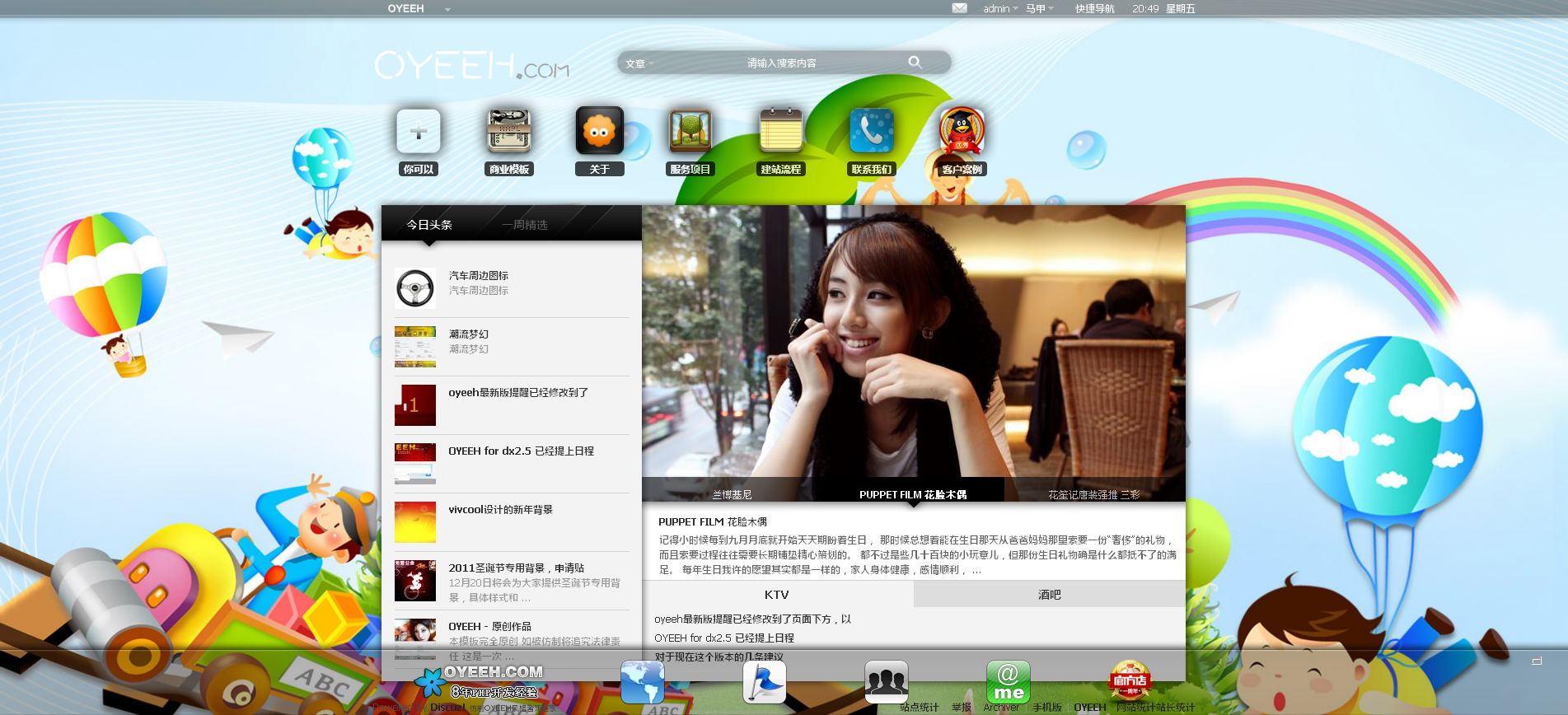Open the 客户案例 penguin icon

coord(962,131)
